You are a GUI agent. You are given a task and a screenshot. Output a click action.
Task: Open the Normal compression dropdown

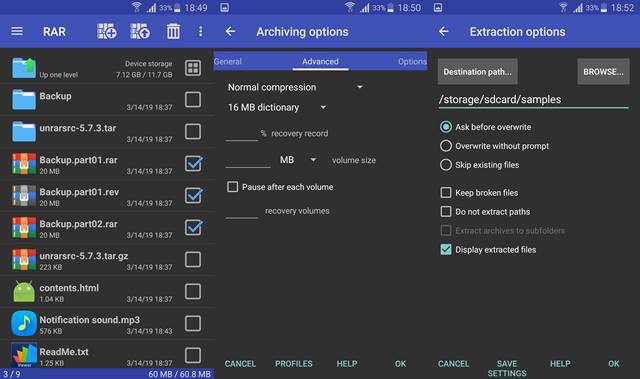click(295, 87)
